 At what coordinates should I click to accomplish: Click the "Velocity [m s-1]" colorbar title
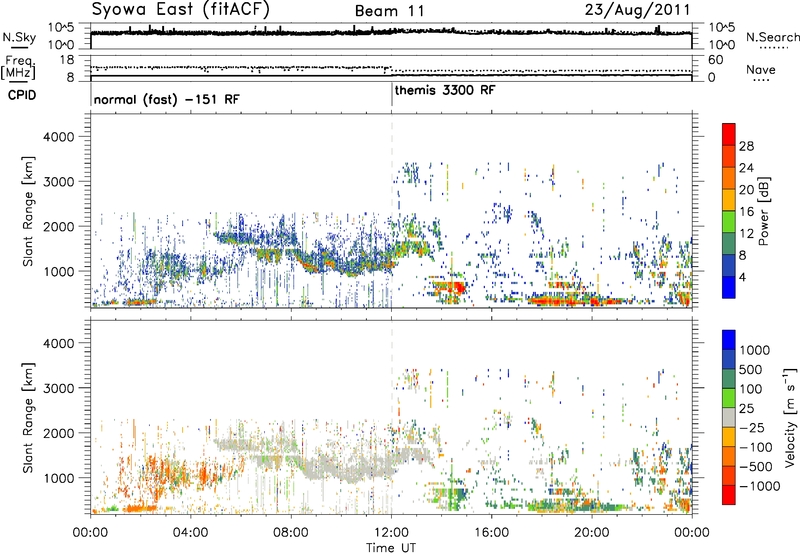(790, 417)
